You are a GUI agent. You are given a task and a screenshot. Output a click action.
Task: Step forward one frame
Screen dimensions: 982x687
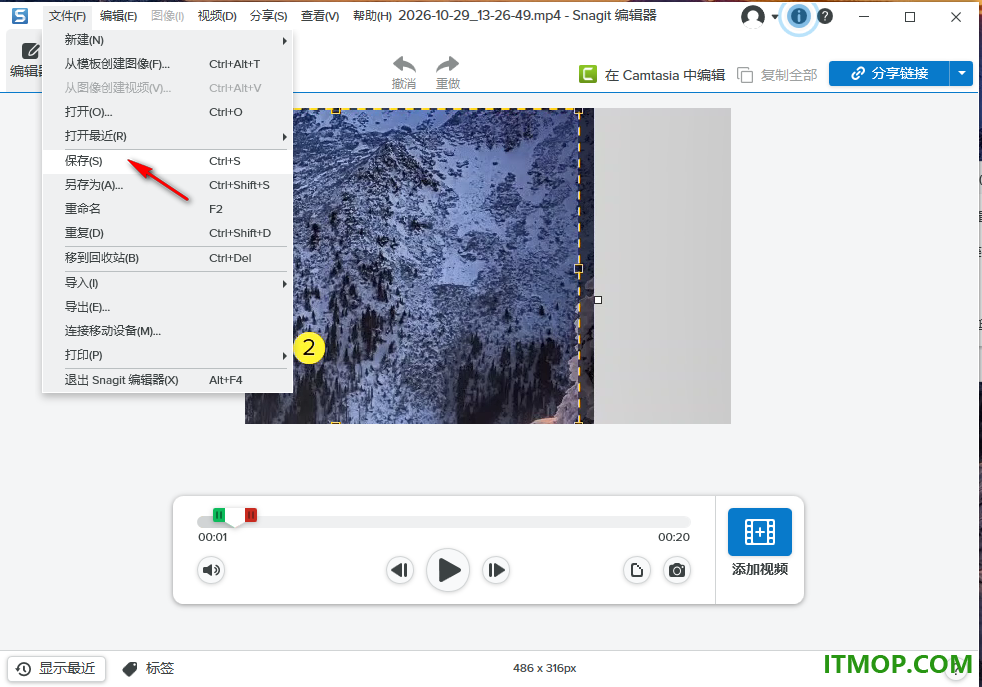pos(495,570)
